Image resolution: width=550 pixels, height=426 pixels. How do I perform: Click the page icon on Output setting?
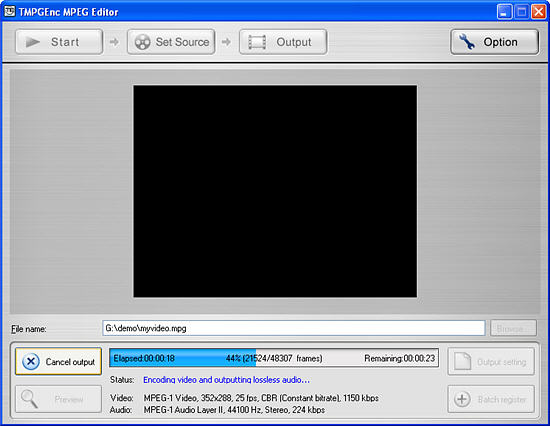coord(463,361)
